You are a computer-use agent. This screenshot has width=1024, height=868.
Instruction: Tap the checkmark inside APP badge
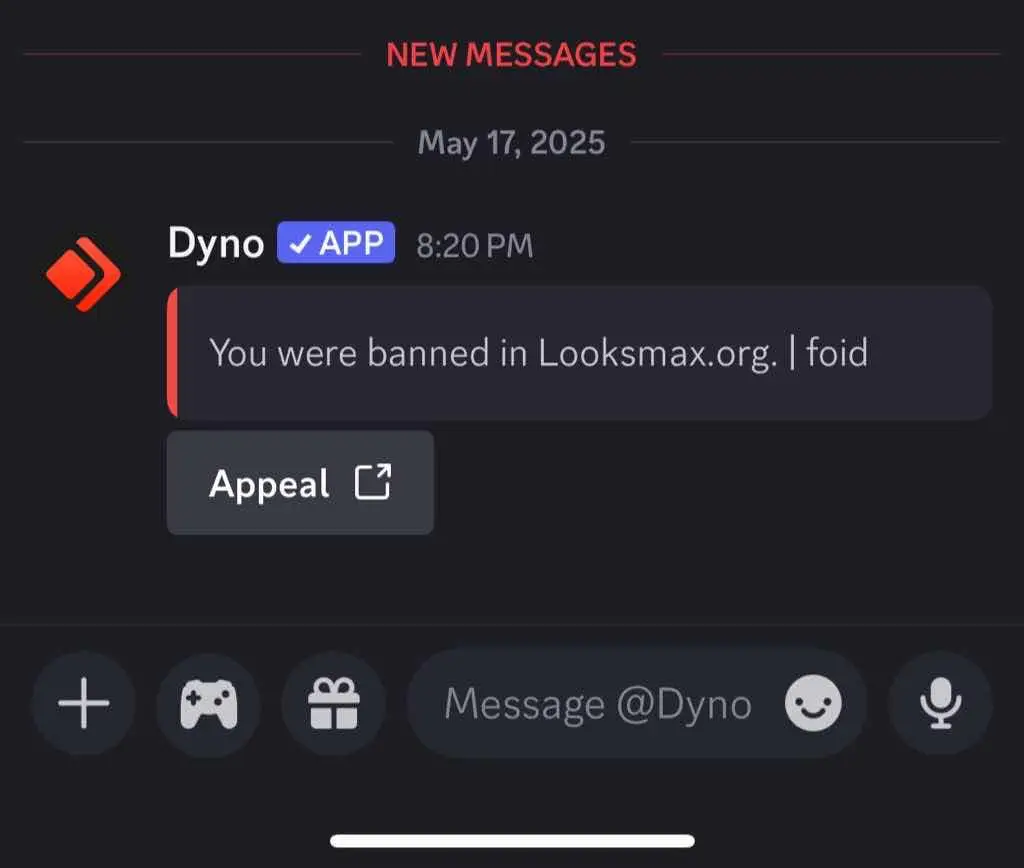(300, 244)
